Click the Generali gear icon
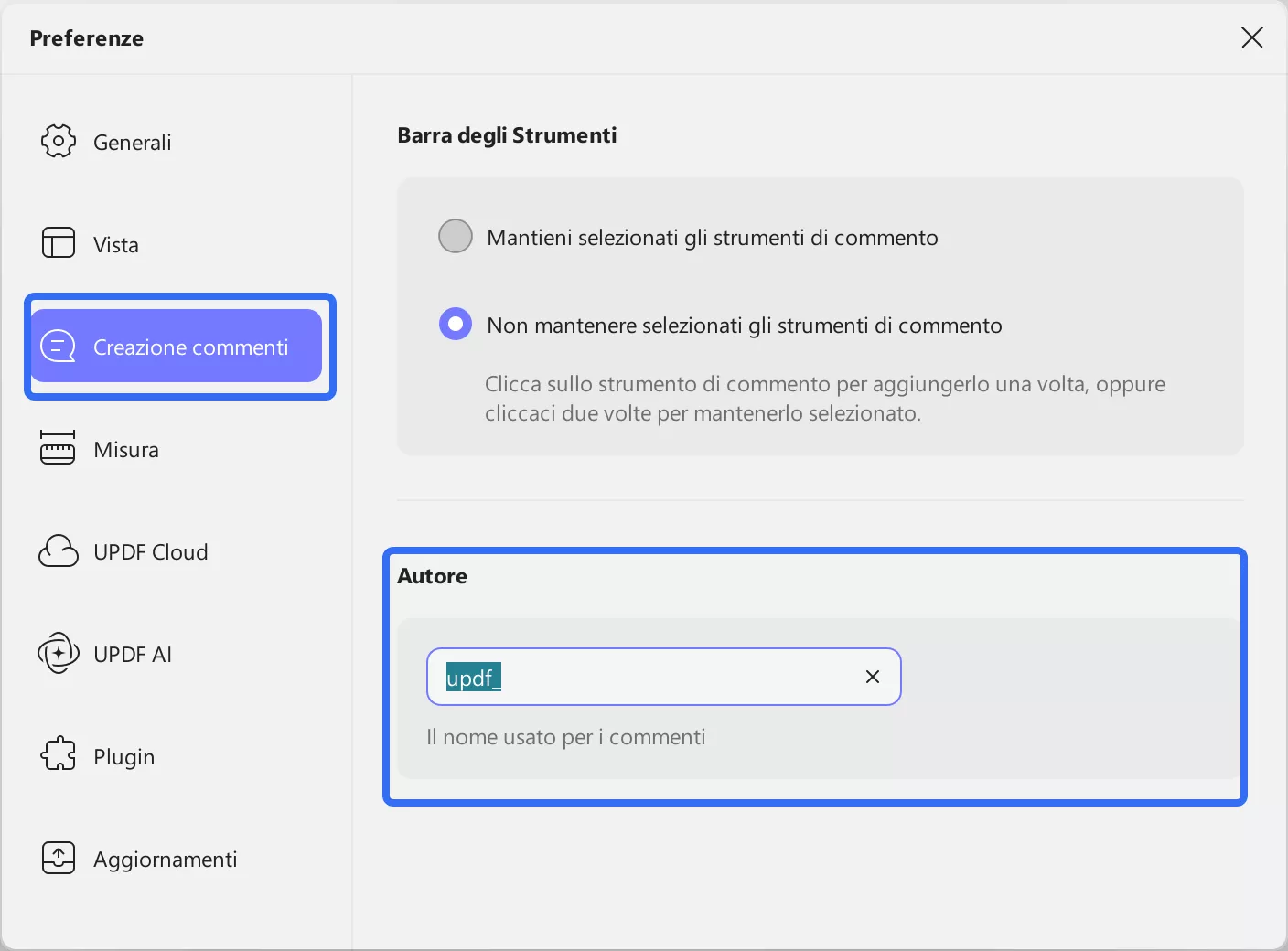Image resolution: width=1288 pixels, height=951 pixels. (x=59, y=141)
